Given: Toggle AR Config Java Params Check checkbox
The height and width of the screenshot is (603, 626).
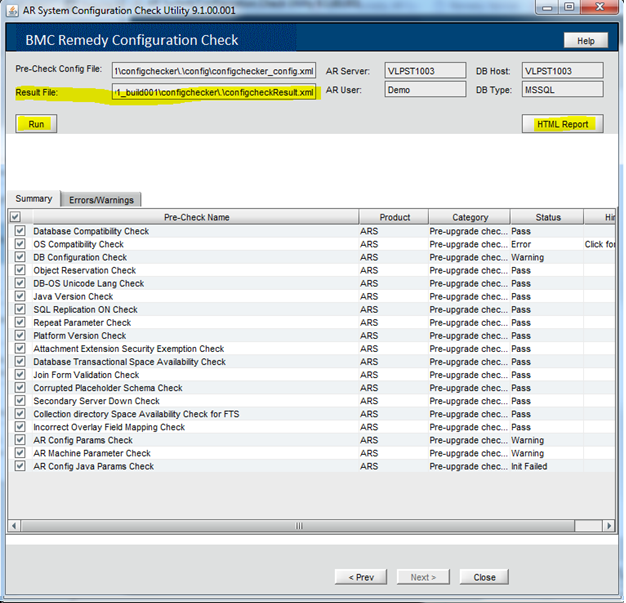Looking at the screenshot, I should [x=20, y=466].
